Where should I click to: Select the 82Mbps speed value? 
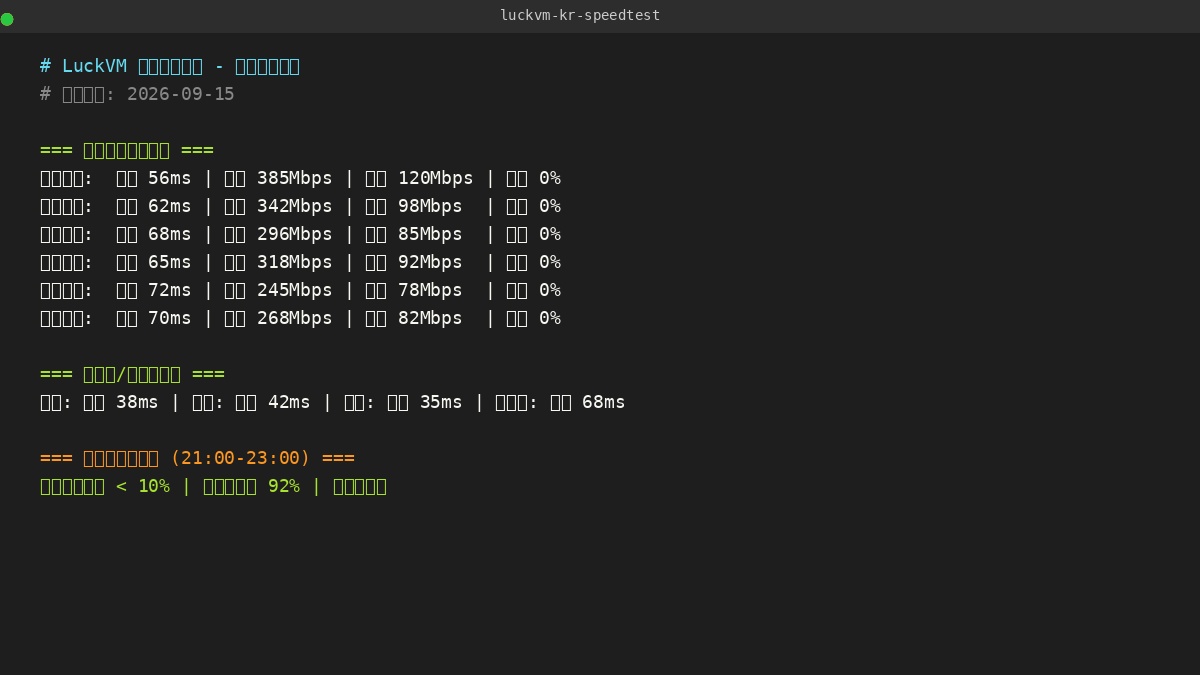[430, 318]
